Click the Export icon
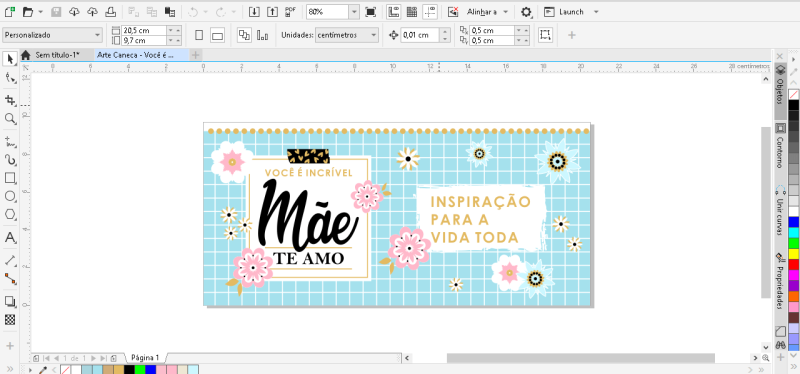The width and height of the screenshot is (800, 374). point(273,11)
